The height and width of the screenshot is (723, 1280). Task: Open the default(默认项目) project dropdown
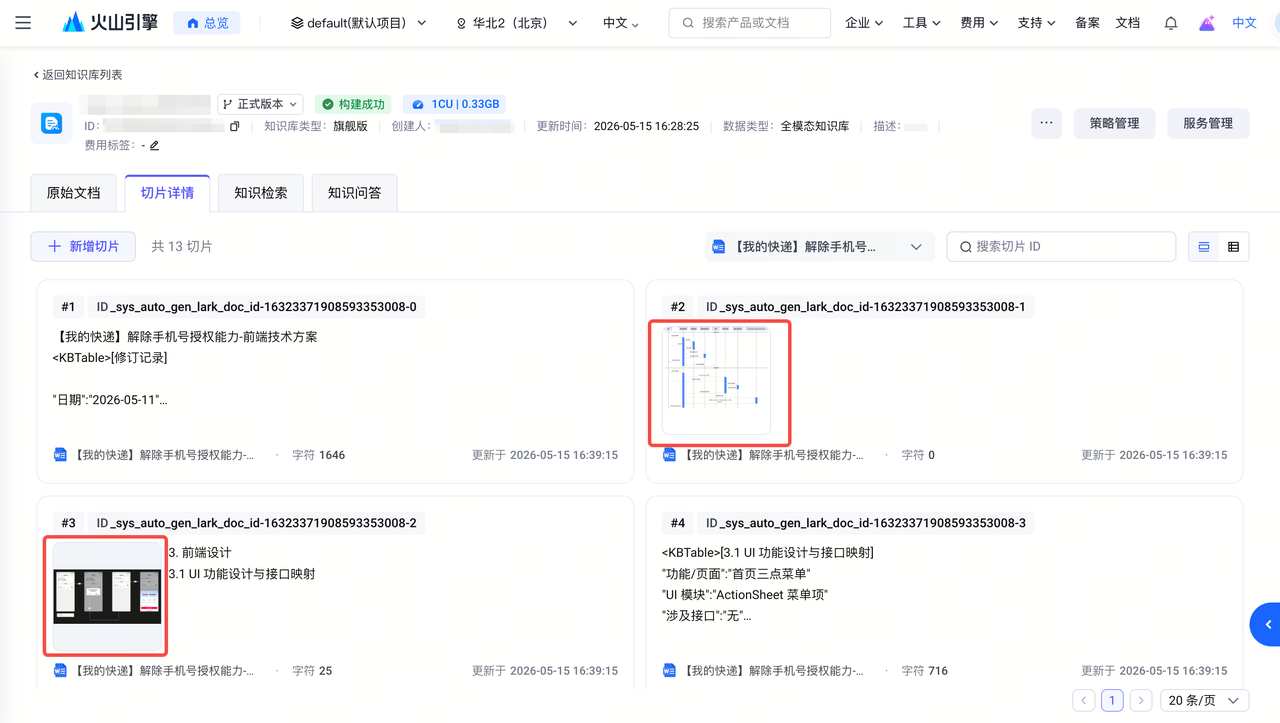tap(358, 23)
